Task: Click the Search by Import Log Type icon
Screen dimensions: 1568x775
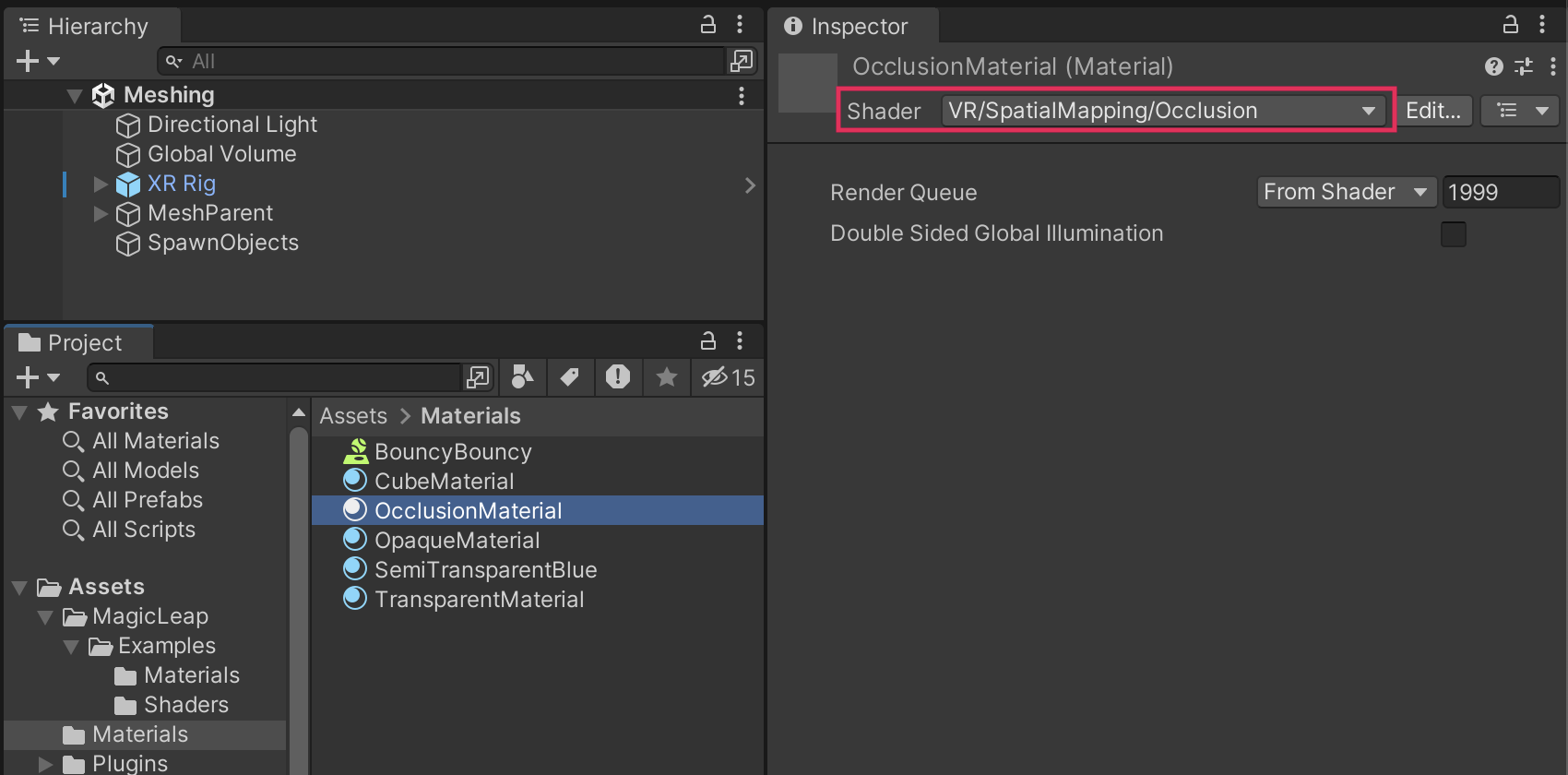Action: (x=617, y=376)
